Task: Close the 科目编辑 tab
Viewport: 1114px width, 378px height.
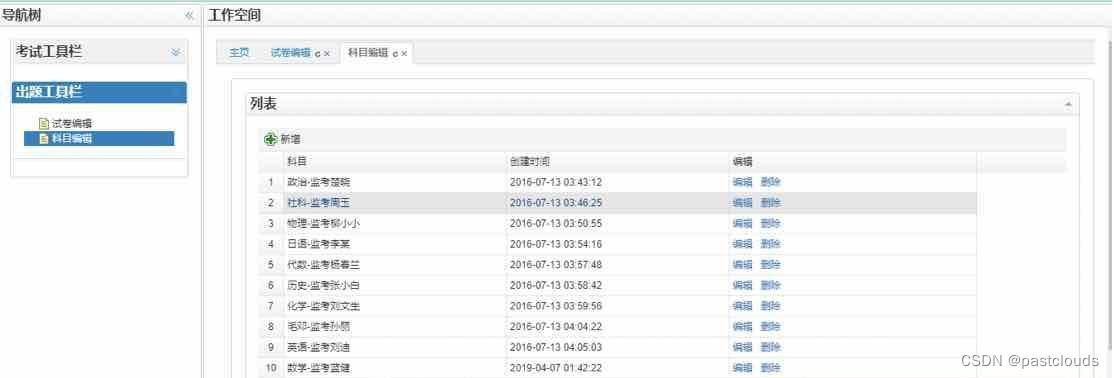Action: click(404, 53)
